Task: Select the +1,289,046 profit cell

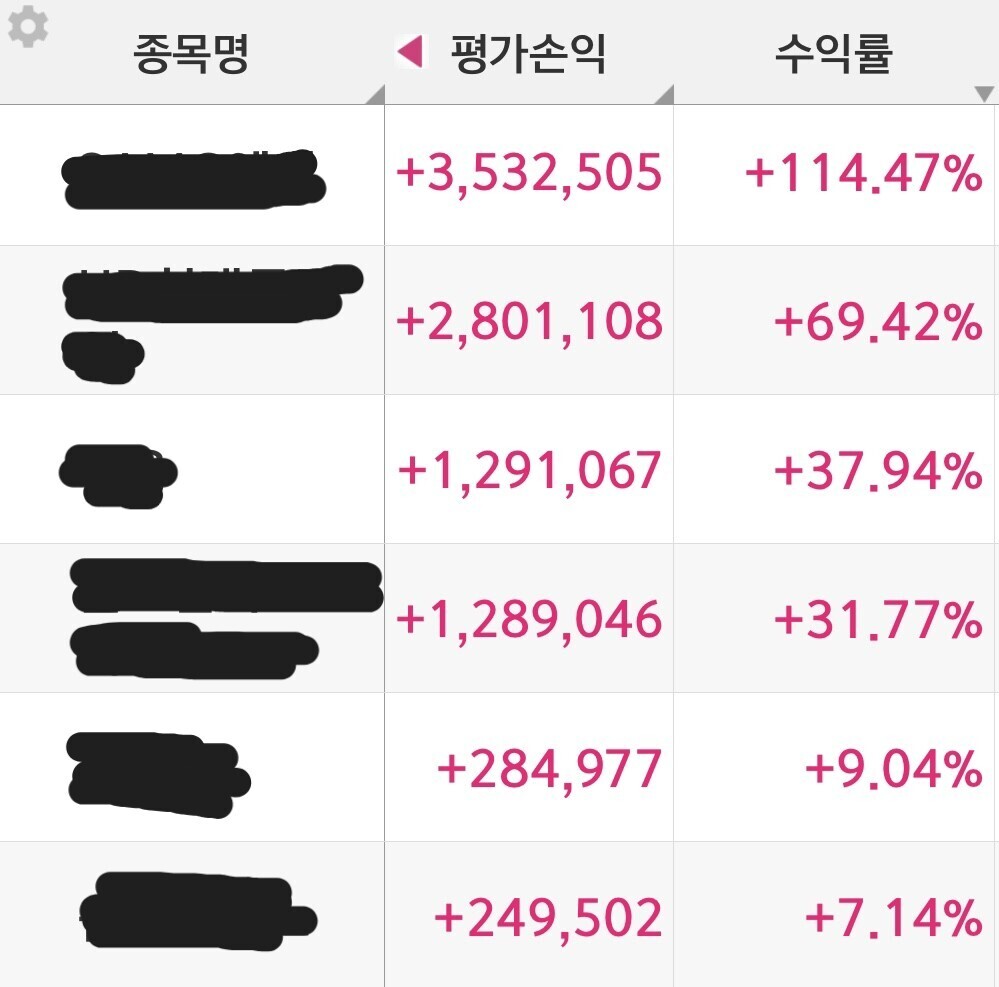Action: coord(529,618)
